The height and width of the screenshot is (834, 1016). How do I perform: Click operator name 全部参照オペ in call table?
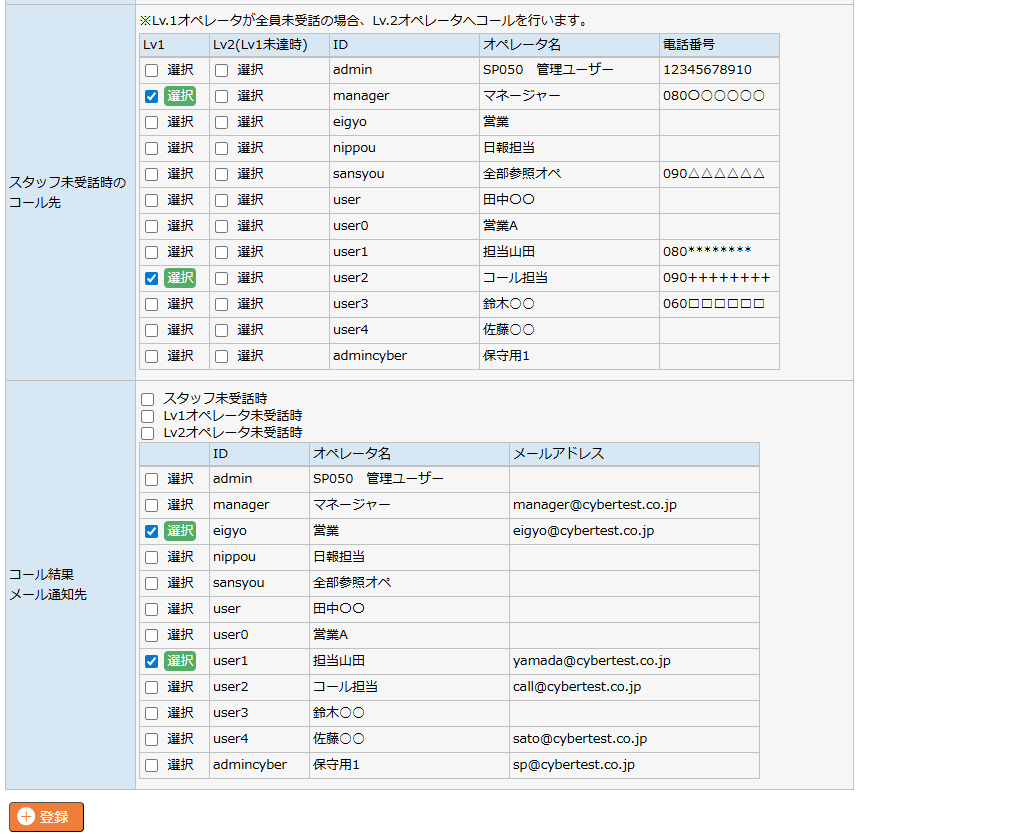coord(522,174)
